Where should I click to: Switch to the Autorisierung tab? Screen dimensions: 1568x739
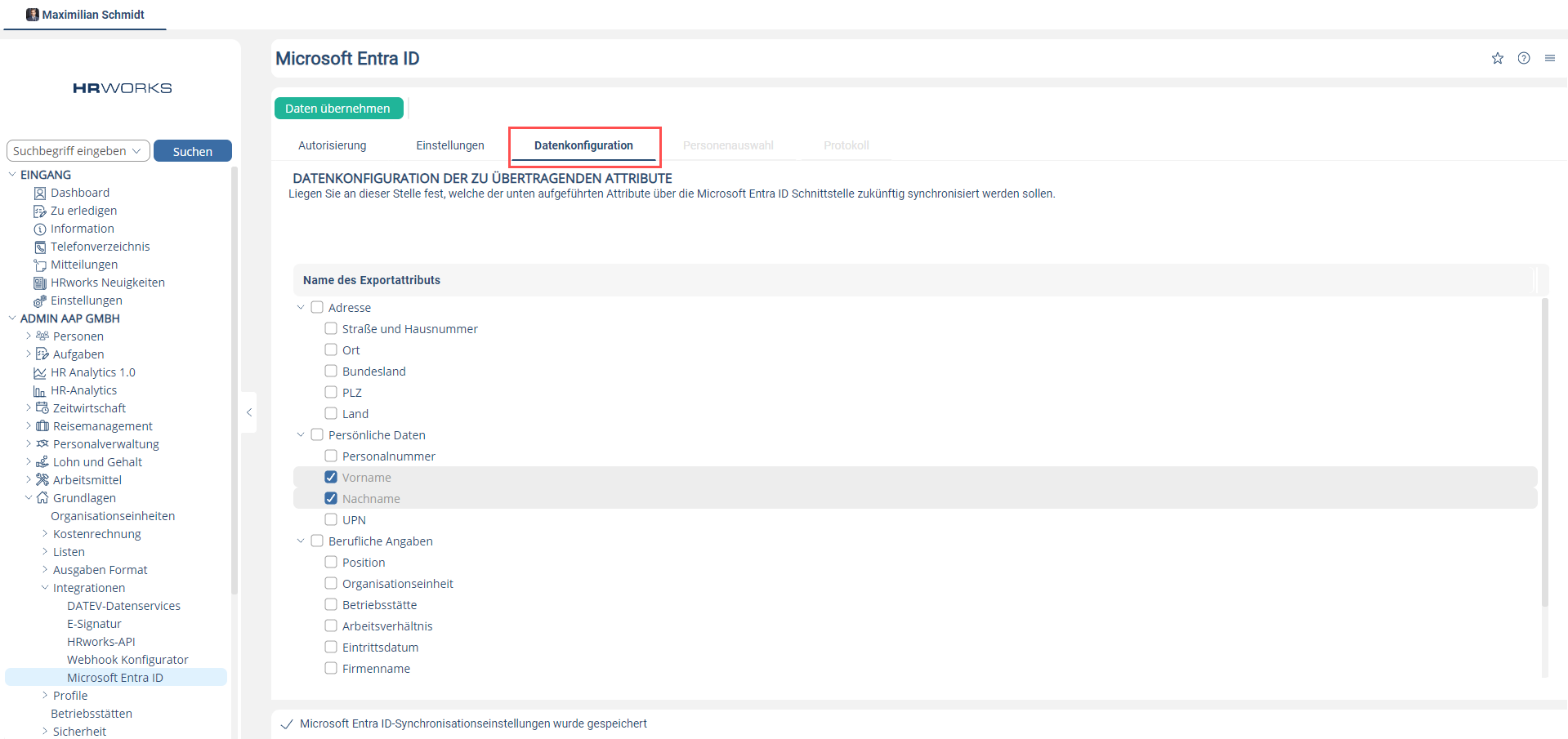pyautogui.click(x=333, y=145)
